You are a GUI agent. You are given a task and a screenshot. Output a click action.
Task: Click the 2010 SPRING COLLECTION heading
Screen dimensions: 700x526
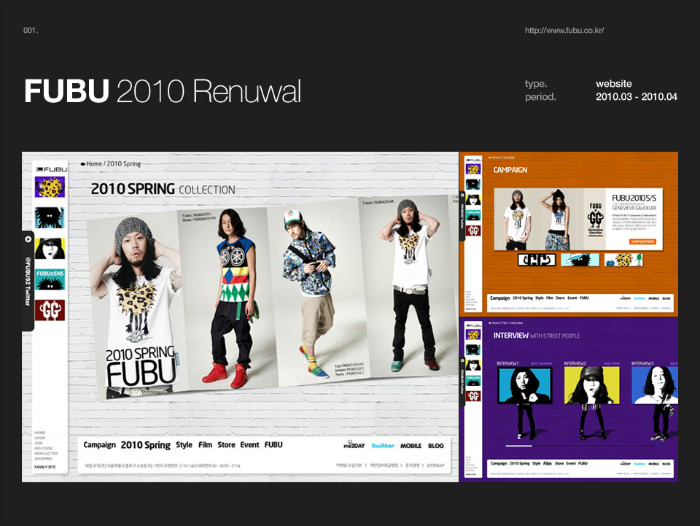[x=163, y=189]
